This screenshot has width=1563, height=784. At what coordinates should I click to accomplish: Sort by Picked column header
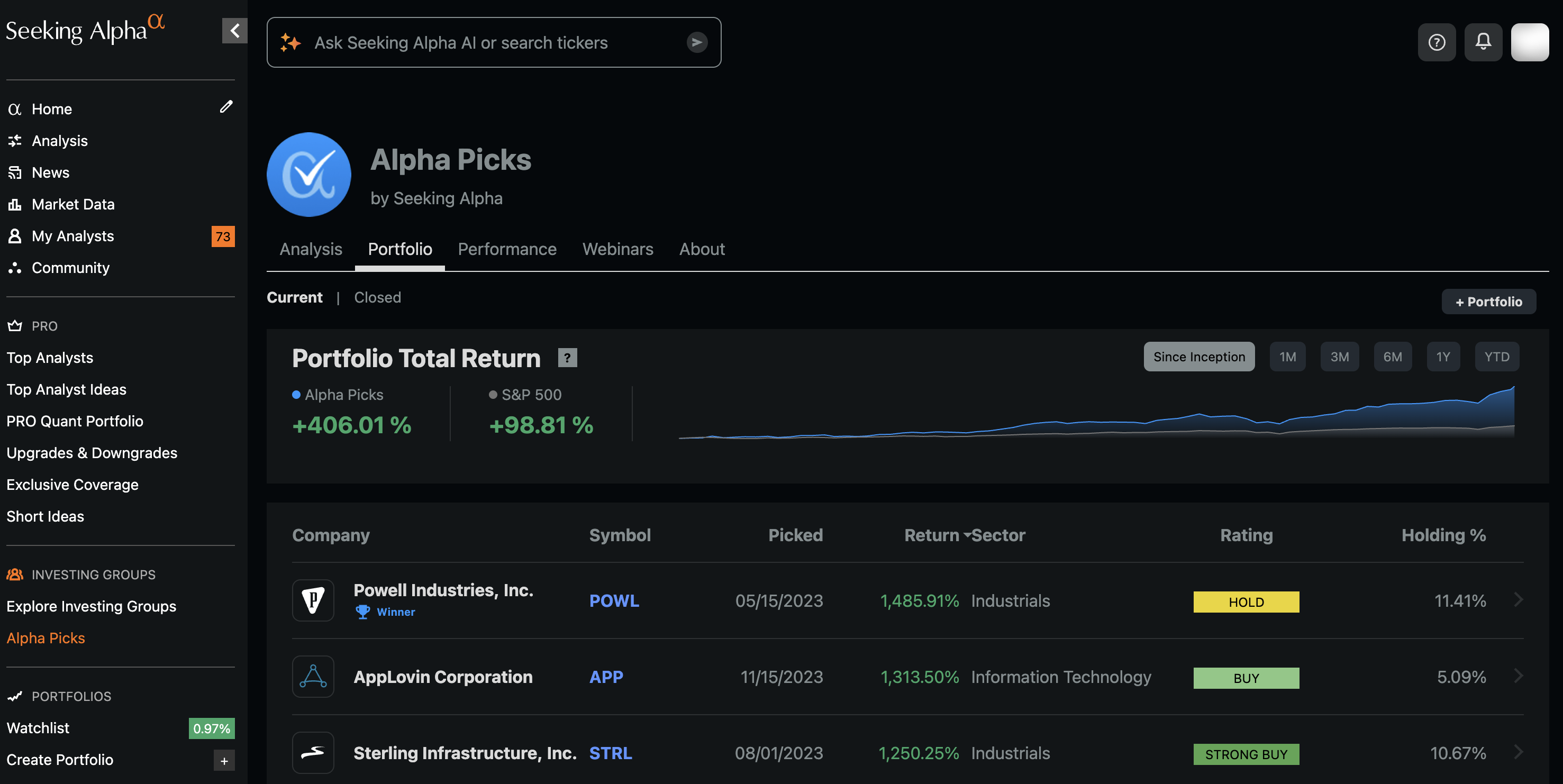(x=795, y=535)
